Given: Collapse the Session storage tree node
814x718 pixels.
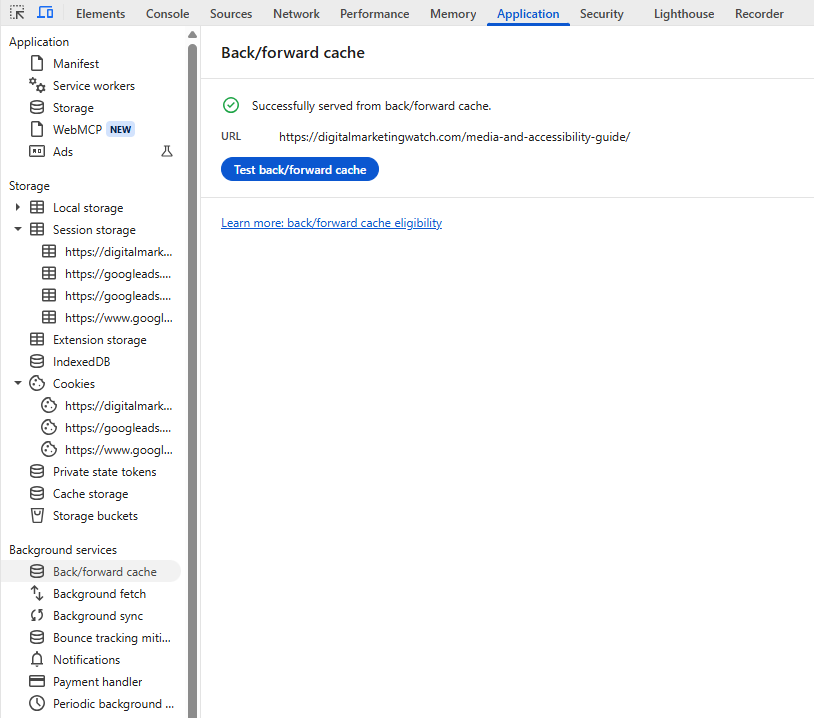Looking at the screenshot, I should [18, 229].
